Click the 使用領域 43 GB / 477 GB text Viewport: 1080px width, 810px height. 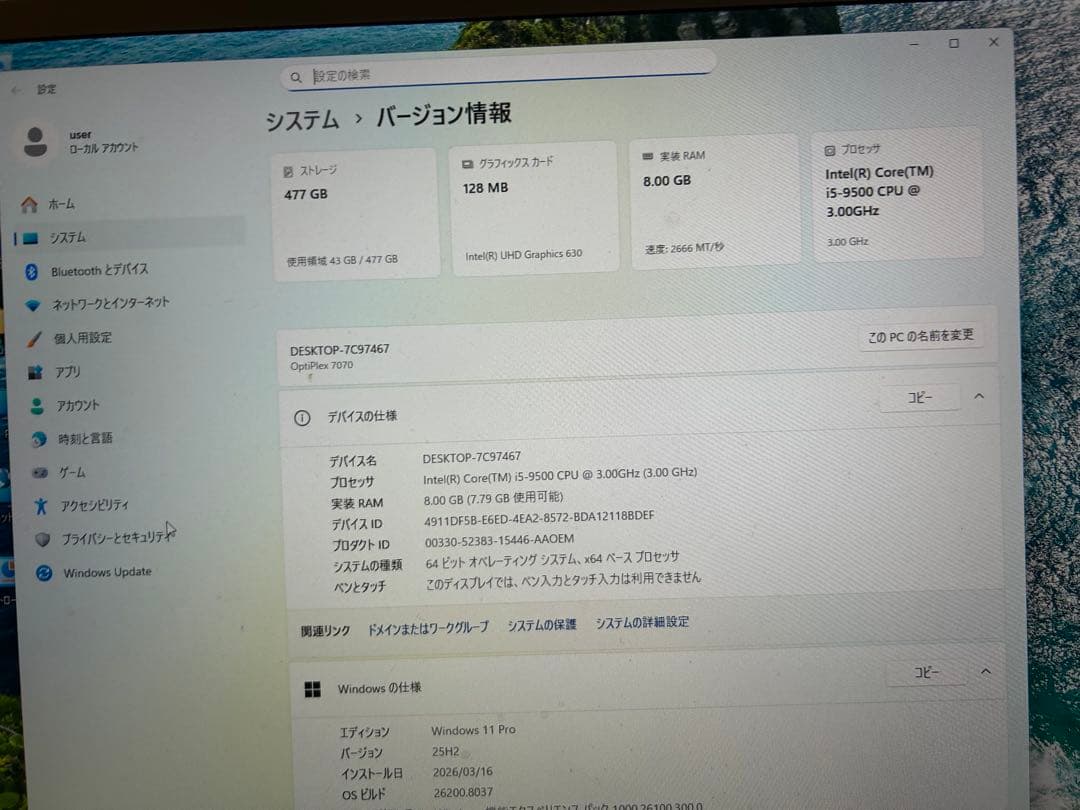click(x=342, y=260)
